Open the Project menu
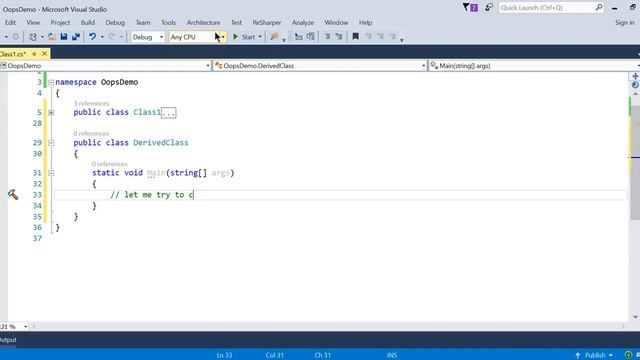Image resolution: width=640 pixels, height=360 pixels. coord(60,23)
